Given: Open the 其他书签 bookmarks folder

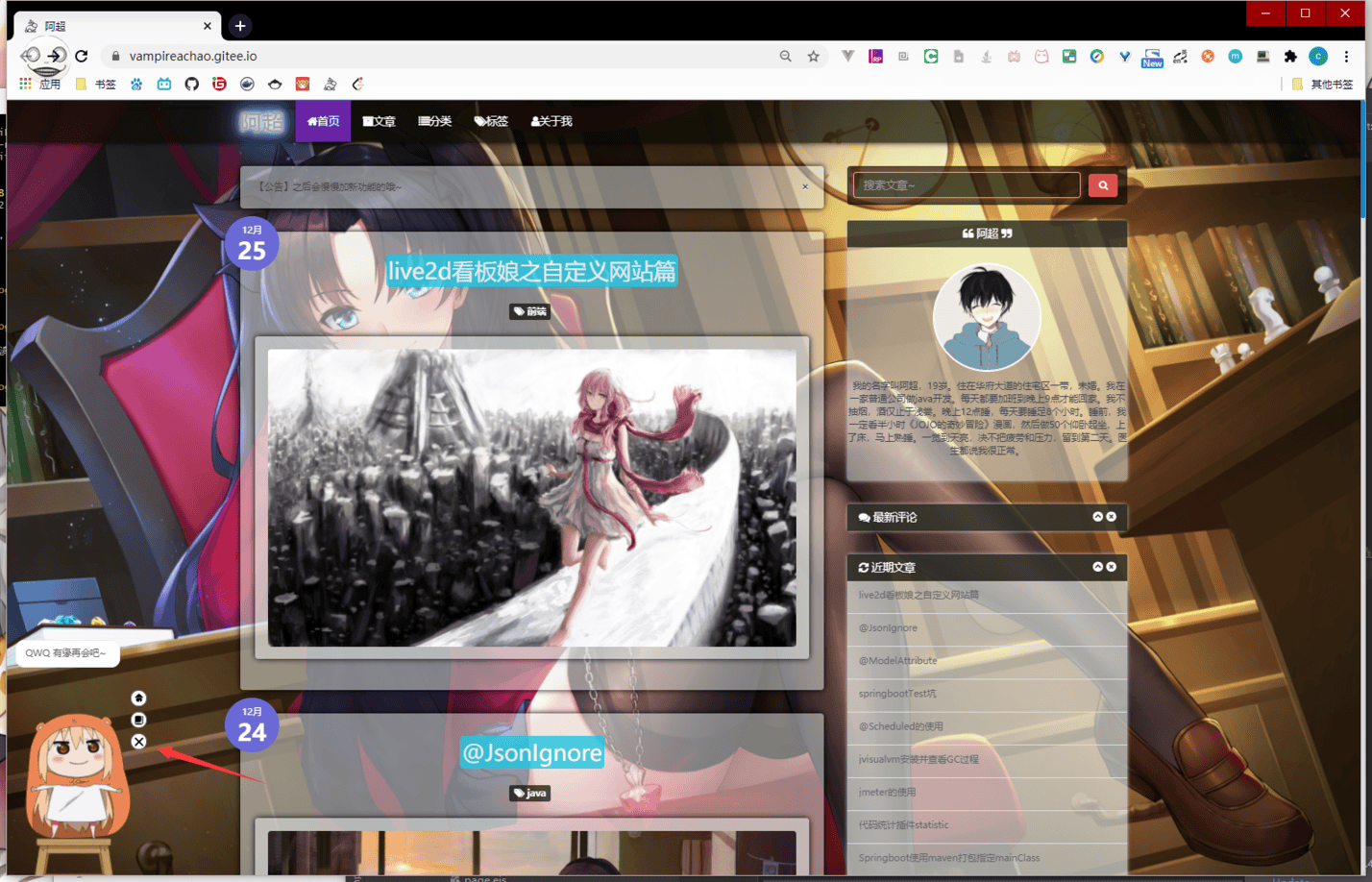Looking at the screenshot, I should (1323, 85).
